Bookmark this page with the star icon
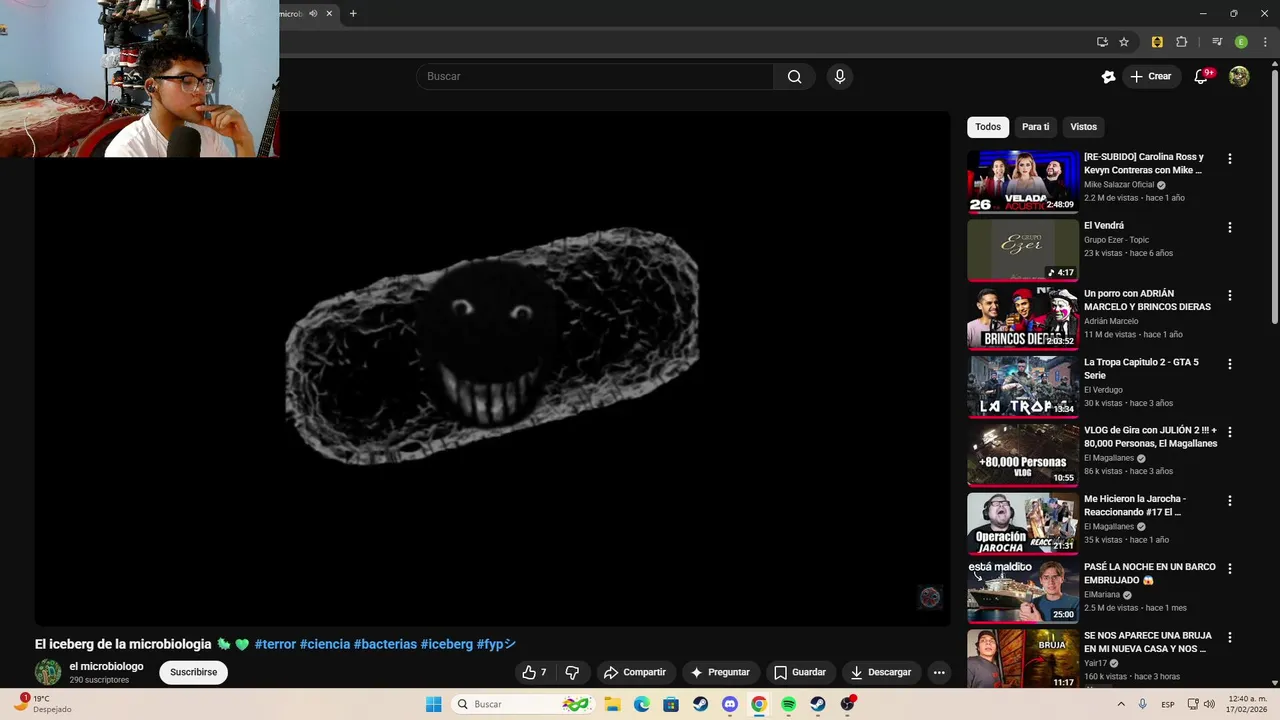Viewport: 1280px width, 720px height. 1124,42
